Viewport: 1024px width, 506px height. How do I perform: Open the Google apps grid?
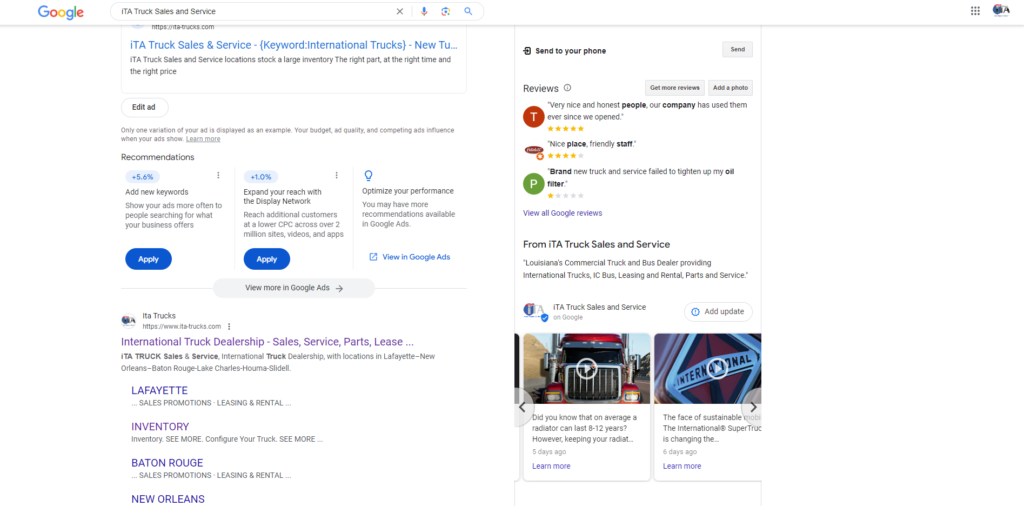tap(975, 10)
